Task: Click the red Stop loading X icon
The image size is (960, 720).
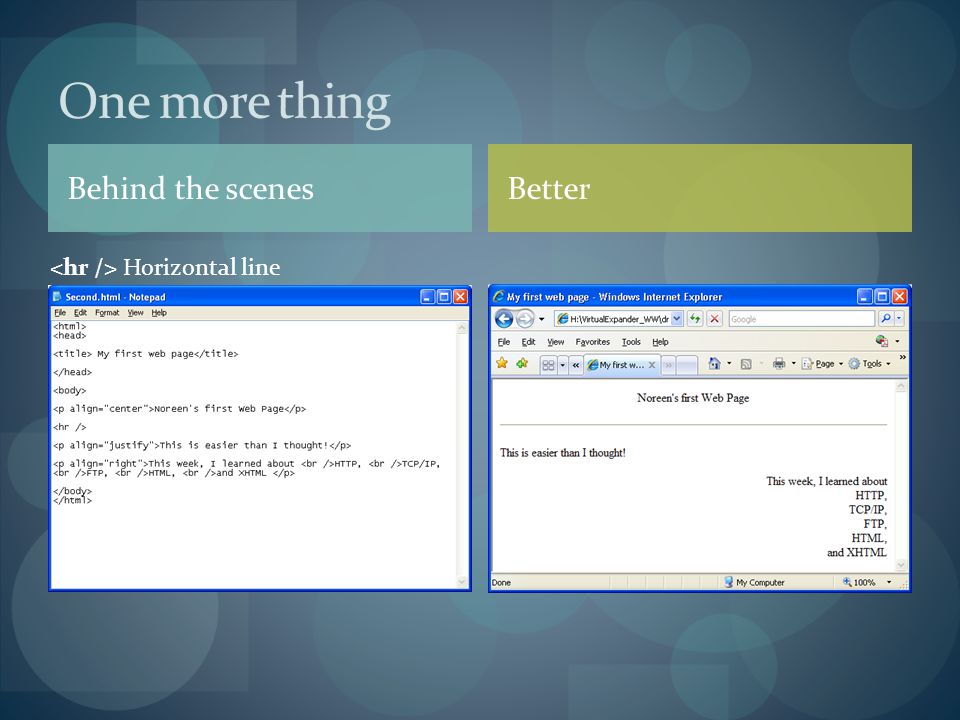Action: pyautogui.click(x=714, y=319)
